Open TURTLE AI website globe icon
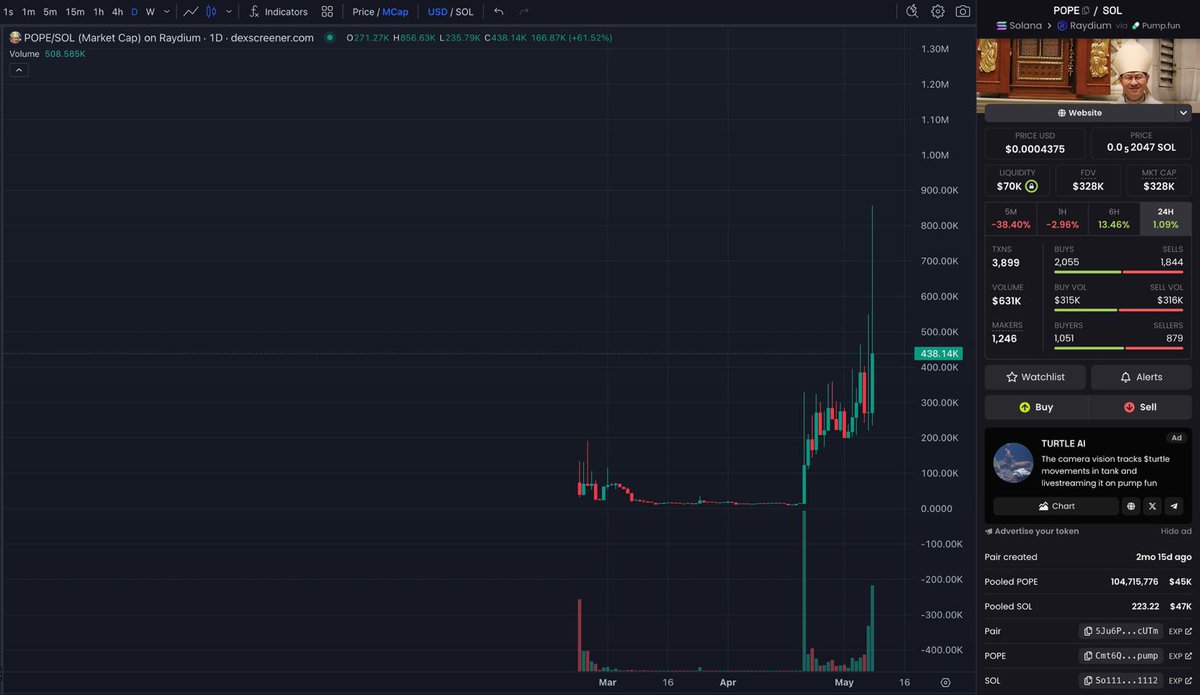The image size is (1200, 695). click(x=1131, y=506)
